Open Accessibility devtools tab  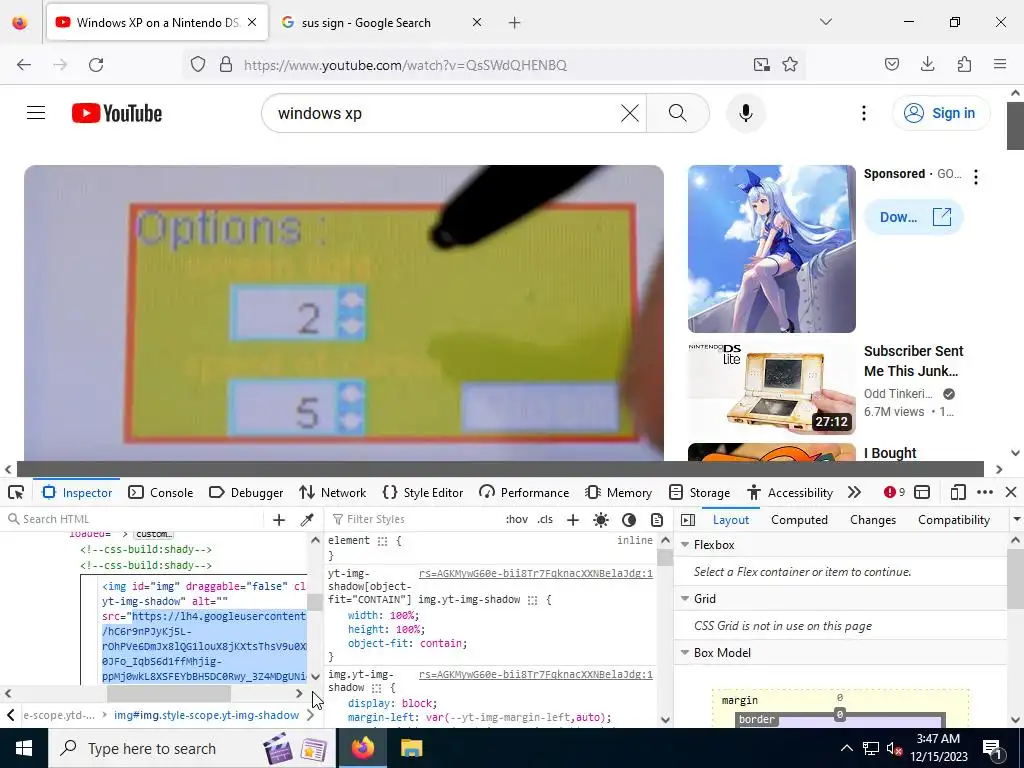click(x=790, y=492)
